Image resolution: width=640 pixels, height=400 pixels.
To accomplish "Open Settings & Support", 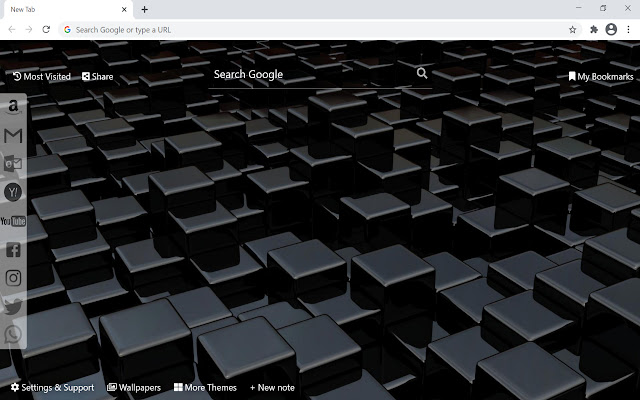I will click(x=52, y=387).
